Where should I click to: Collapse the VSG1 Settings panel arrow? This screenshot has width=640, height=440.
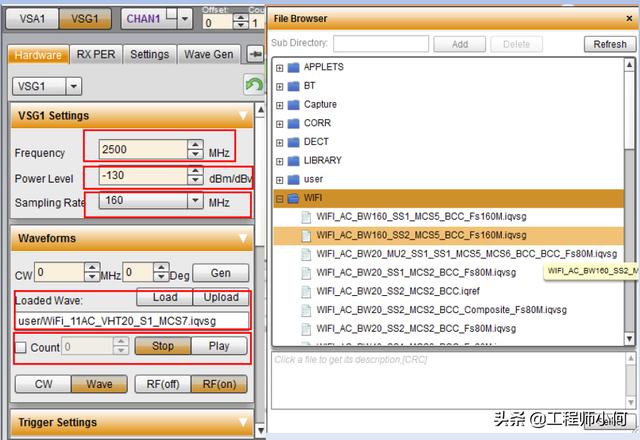pyautogui.click(x=243, y=116)
